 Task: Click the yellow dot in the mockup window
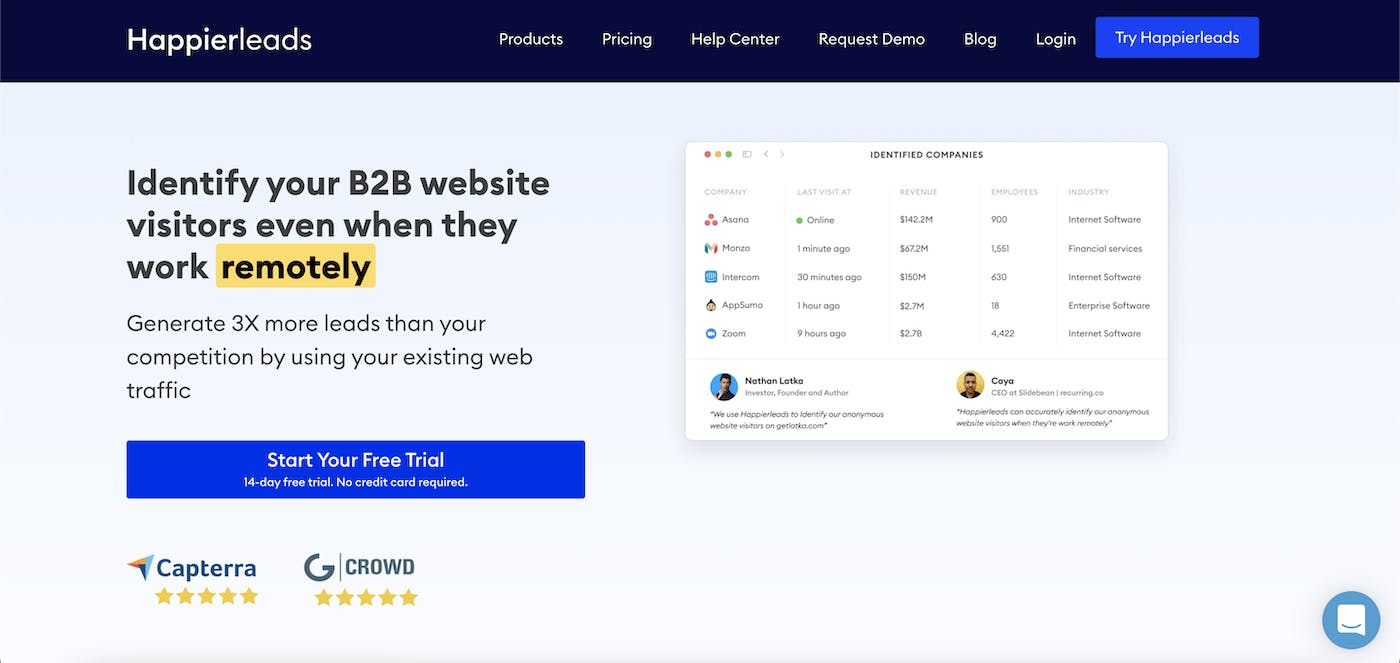719,155
